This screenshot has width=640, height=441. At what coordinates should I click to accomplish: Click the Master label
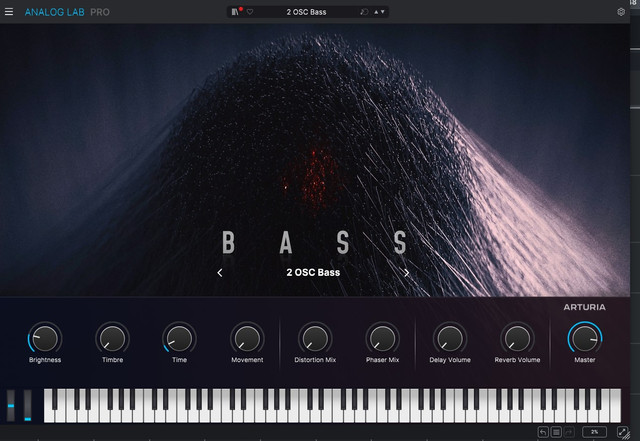click(584, 360)
